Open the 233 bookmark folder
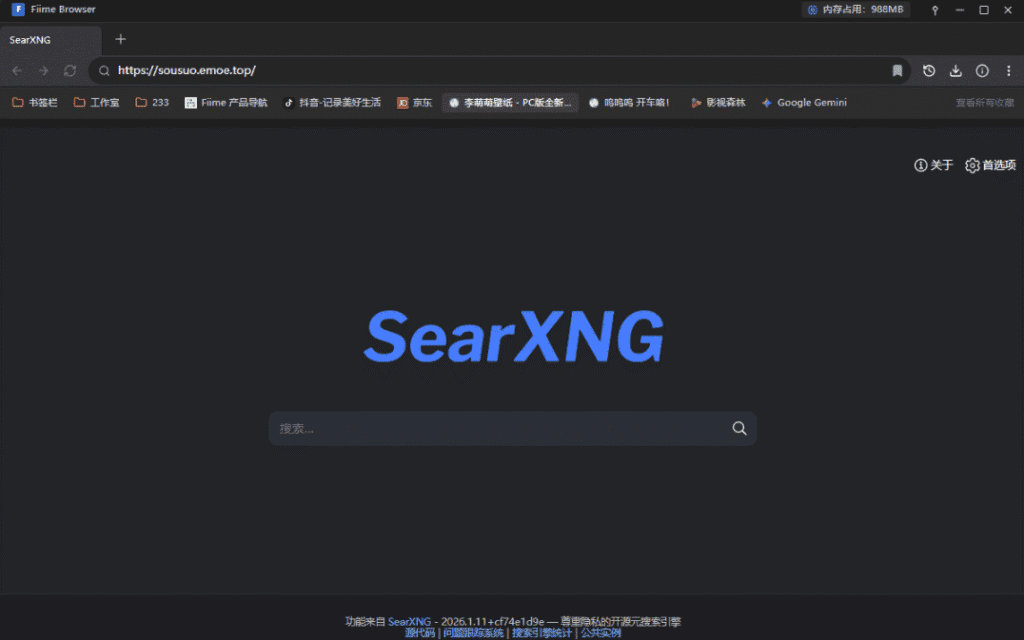Viewport: 1024px width, 640px height. coord(152,102)
